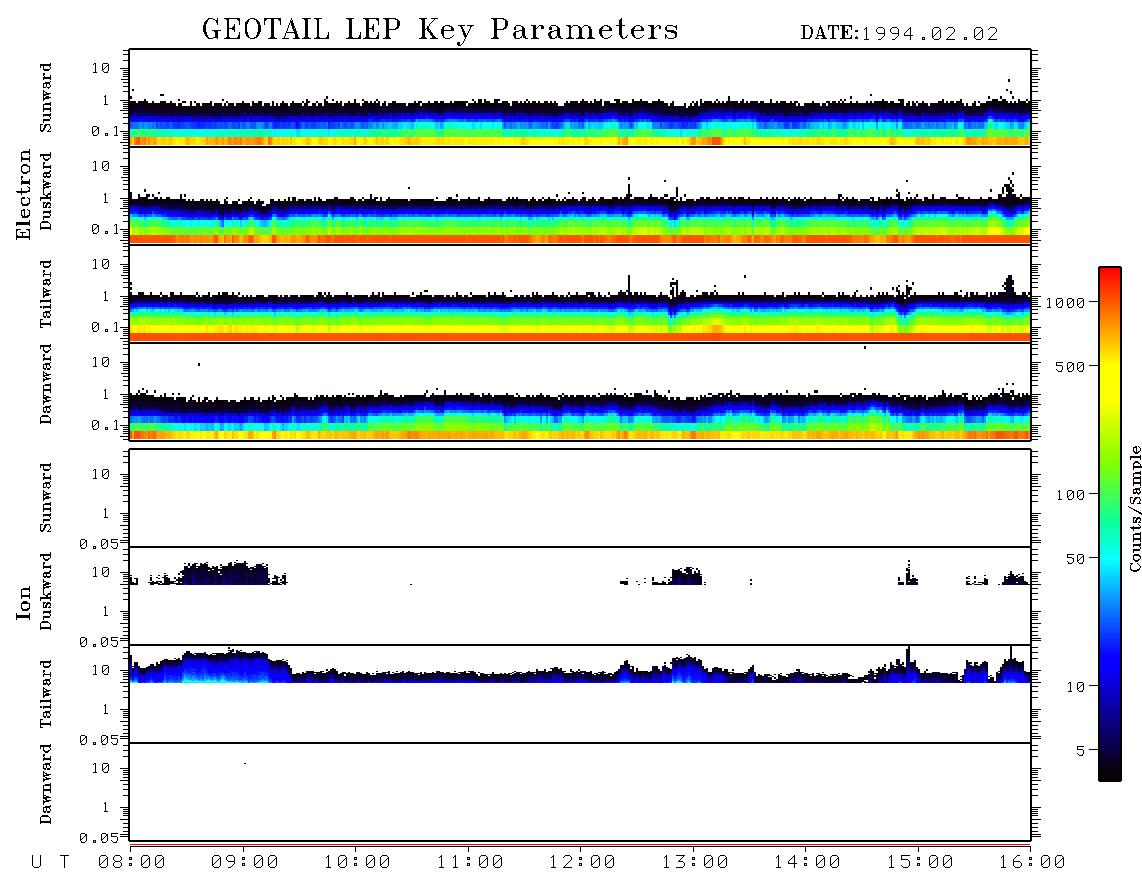Click the "Counts/Sample" color bar label
Viewport: 1142px width, 880px height.
pos(1134,509)
